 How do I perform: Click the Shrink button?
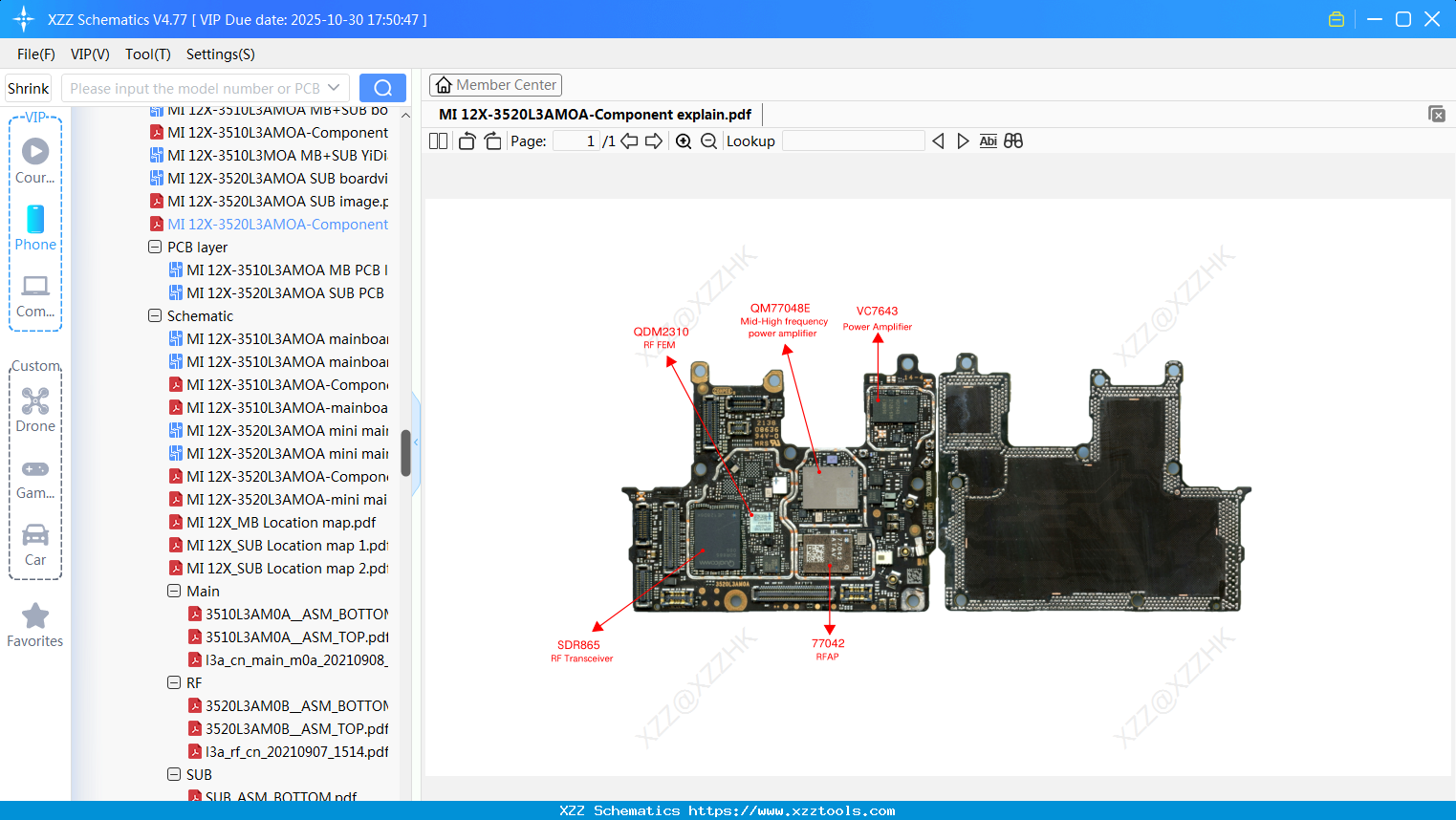[28, 87]
